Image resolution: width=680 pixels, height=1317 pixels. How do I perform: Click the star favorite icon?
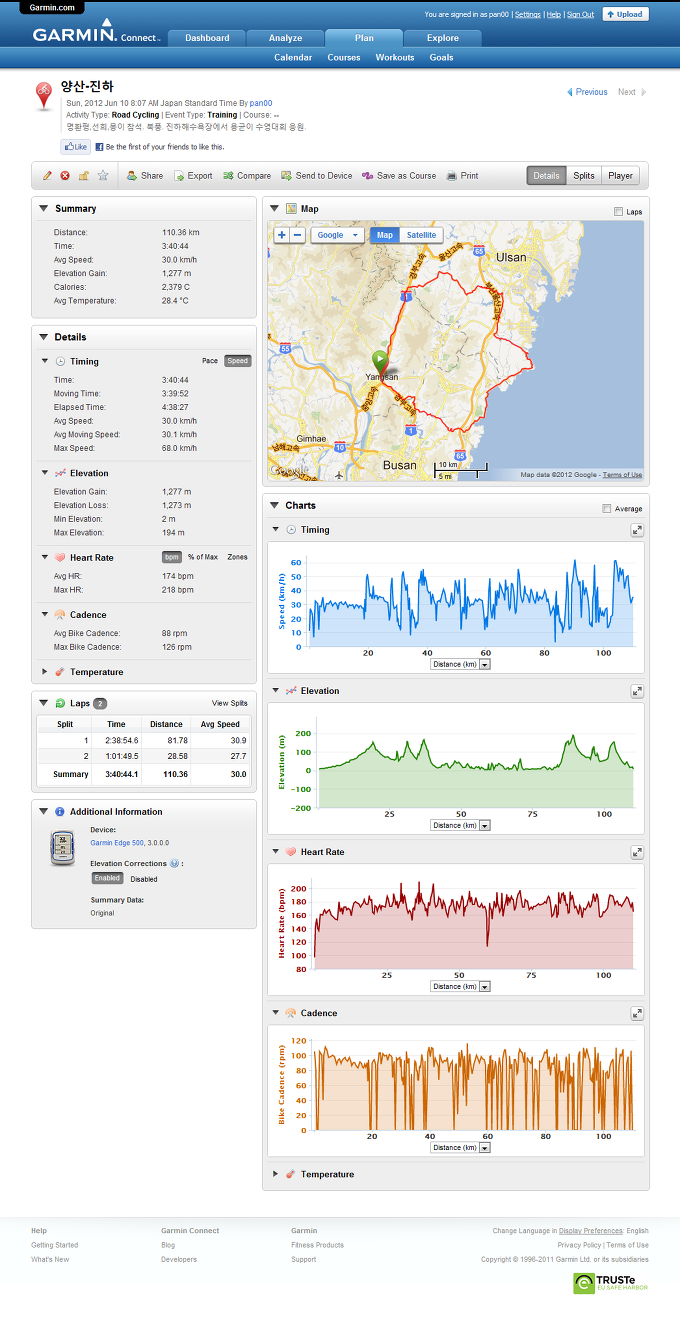point(103,176)
